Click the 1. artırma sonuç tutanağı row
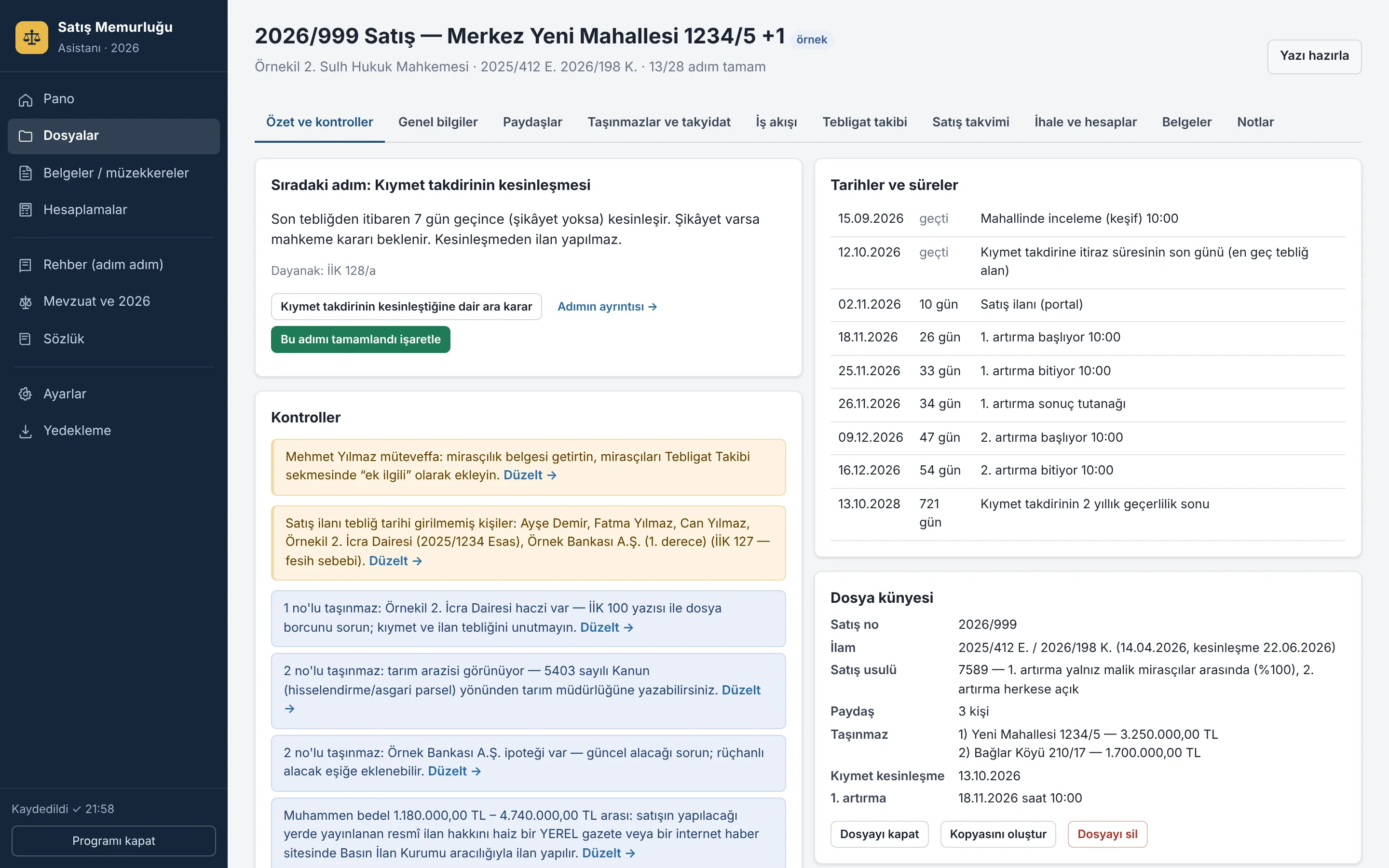The height and width of the screenshot is (868, 1389). pyautogui.click(x=1088, y=404)
